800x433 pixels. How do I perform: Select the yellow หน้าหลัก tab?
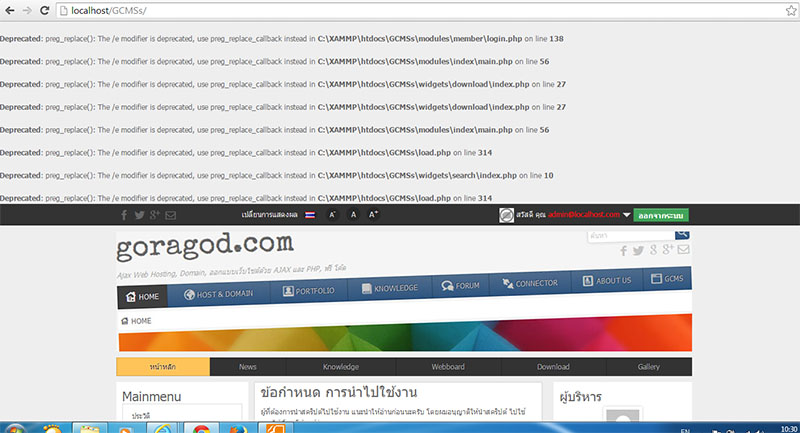pyautogui.click(x=163, y=367)
